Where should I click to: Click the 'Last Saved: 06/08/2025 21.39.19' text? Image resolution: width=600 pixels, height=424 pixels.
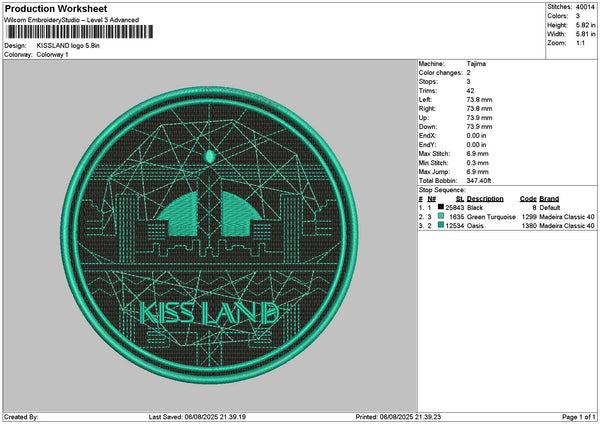tap(197, 417)
